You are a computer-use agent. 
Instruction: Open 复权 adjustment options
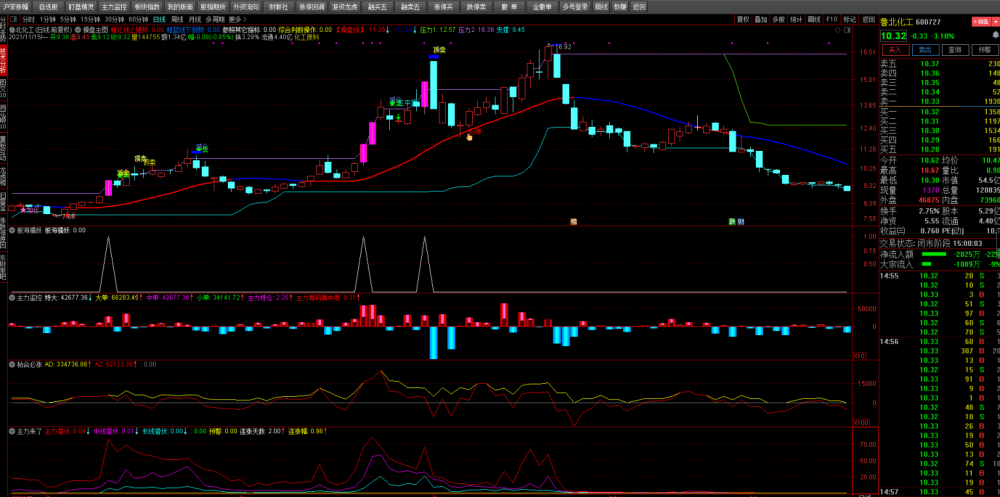coord(742,19)
